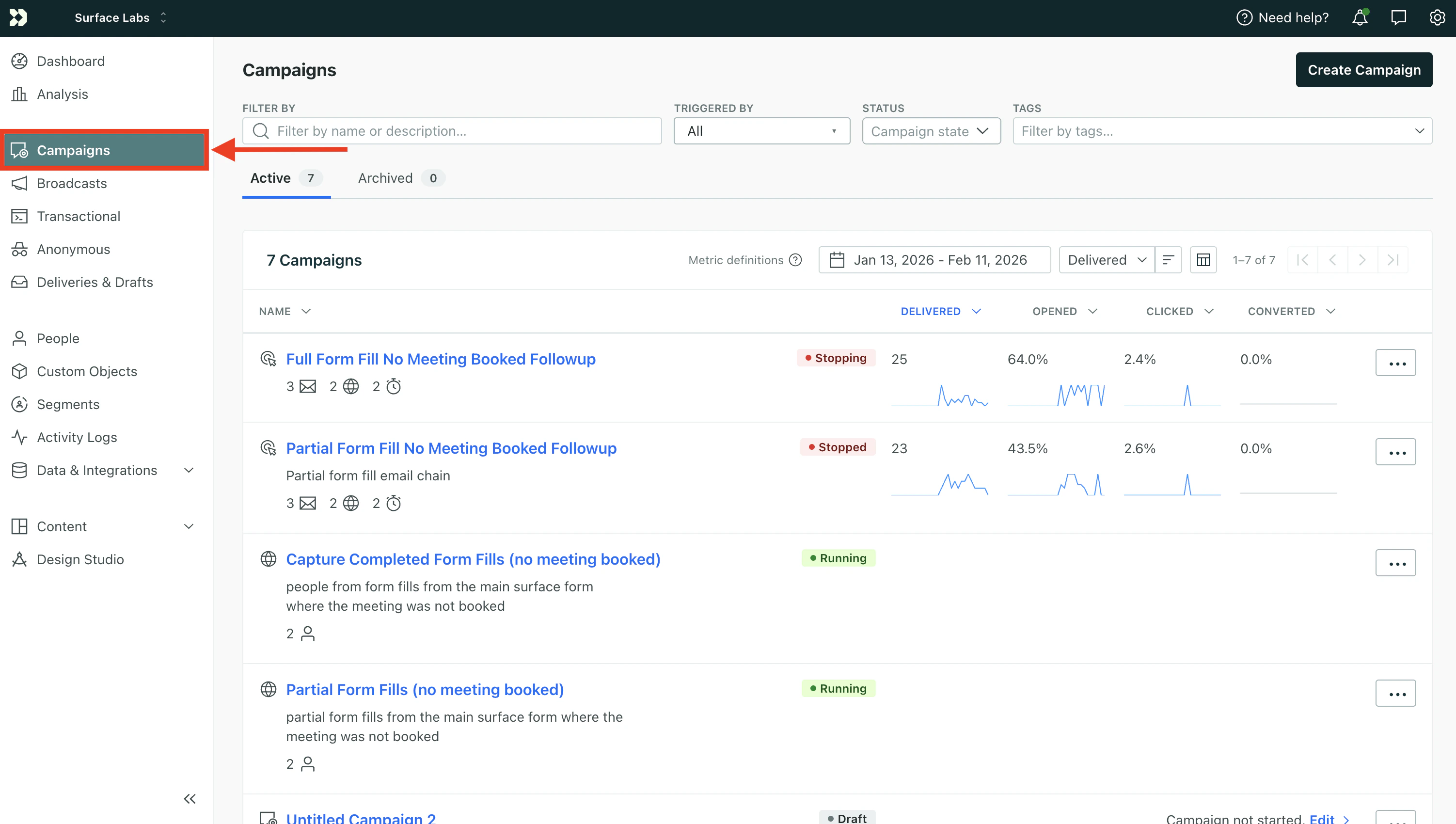1456x824 pixels.
Task: Click the Custom Objects cube icon
Action: click(x=19, y=371)
